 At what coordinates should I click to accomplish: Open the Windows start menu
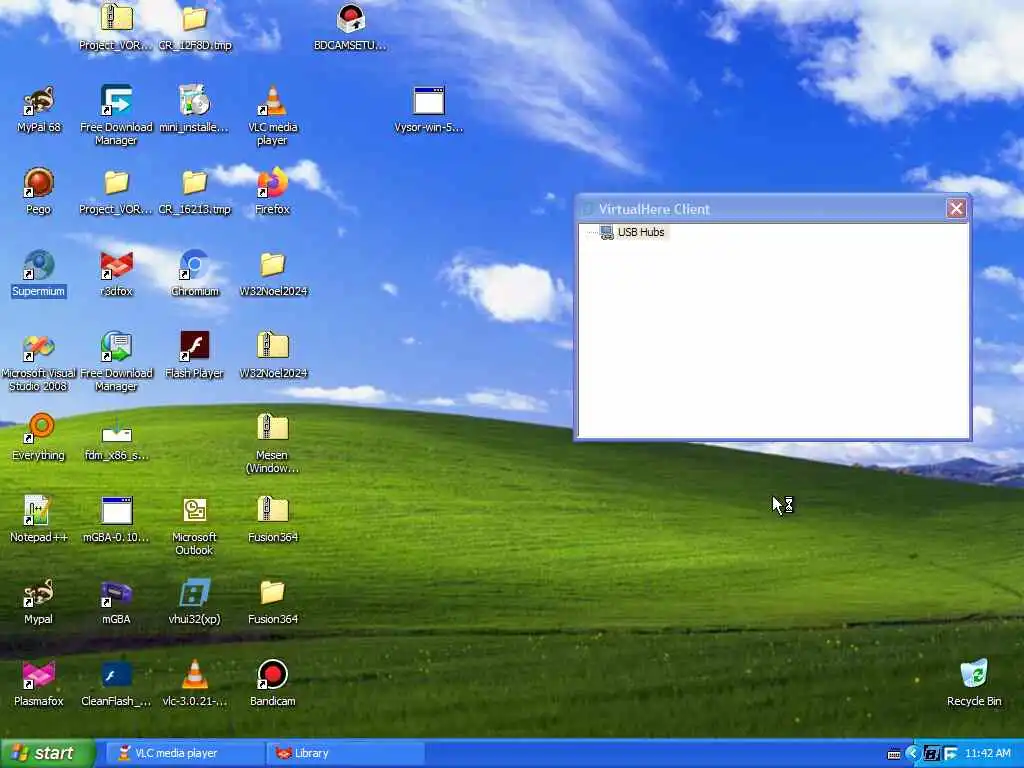48,753
